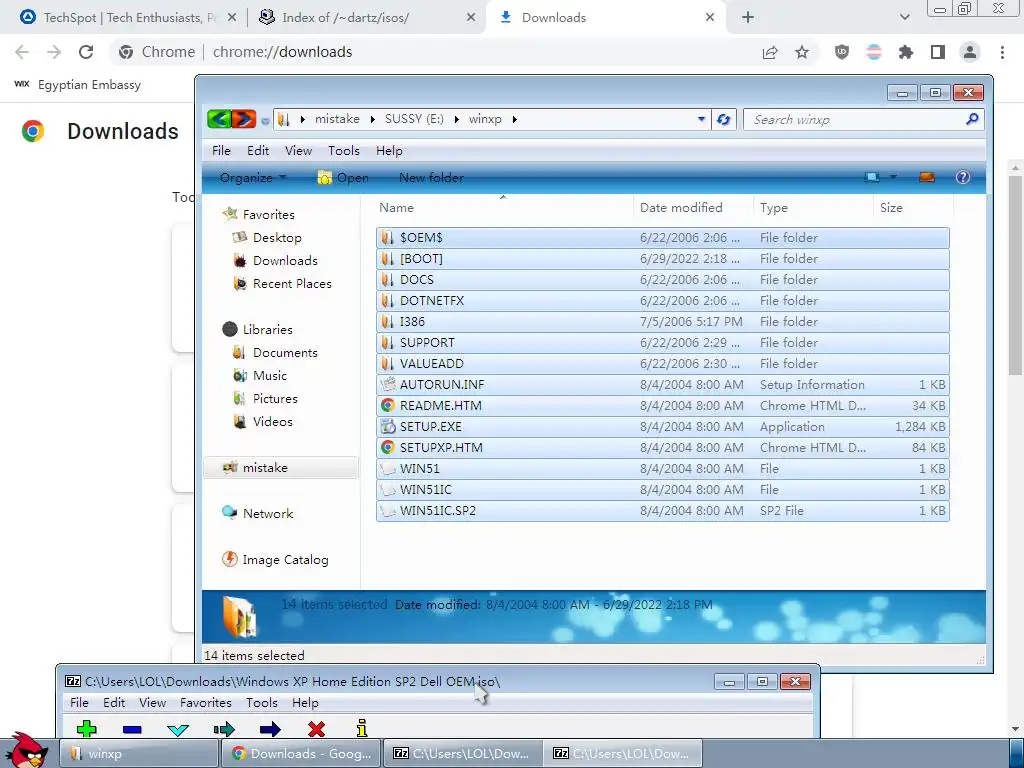The image size is (1024, 768).
Task: Select the WIN51IC.SP2 file
Action: coord(663,511)
